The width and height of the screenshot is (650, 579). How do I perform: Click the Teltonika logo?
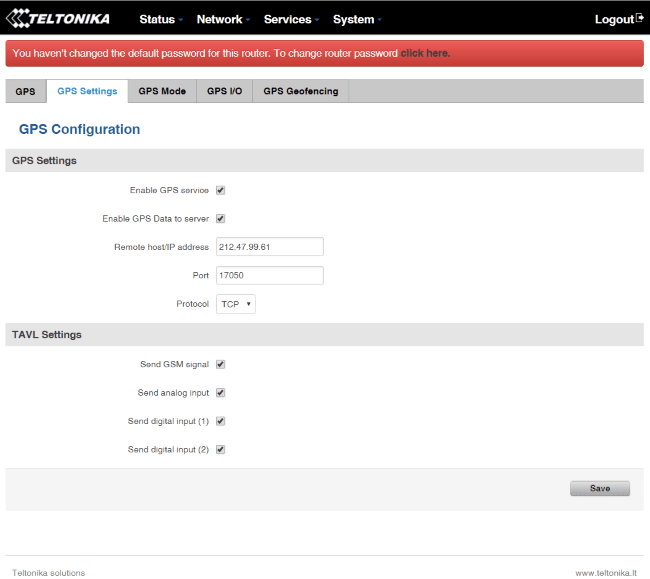(x=60, y=19)
